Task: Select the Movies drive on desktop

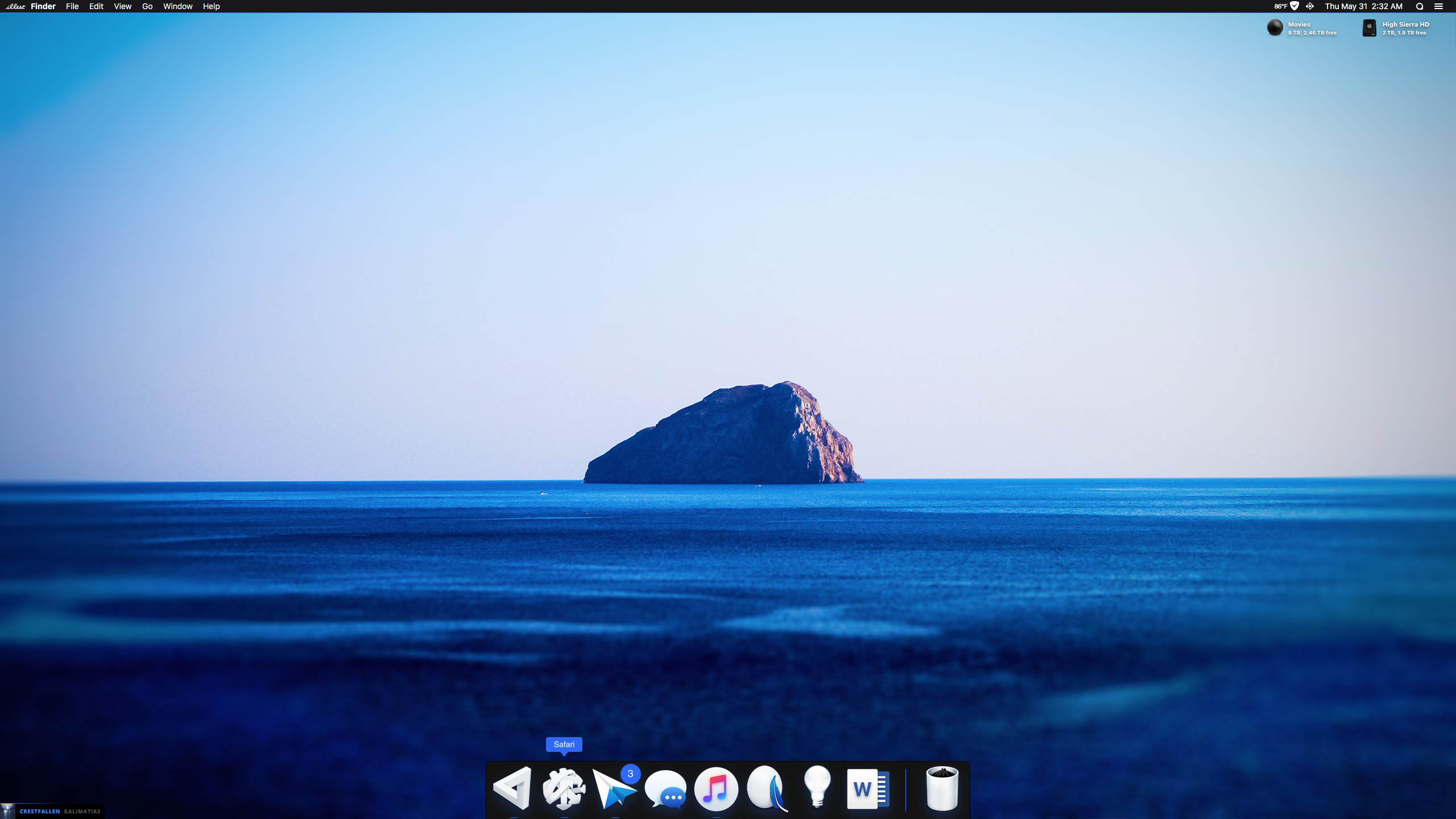Action: click(x=1275, y=28)
